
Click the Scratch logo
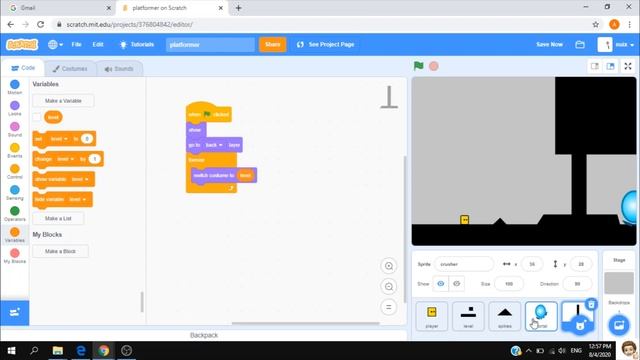(22, 44)
